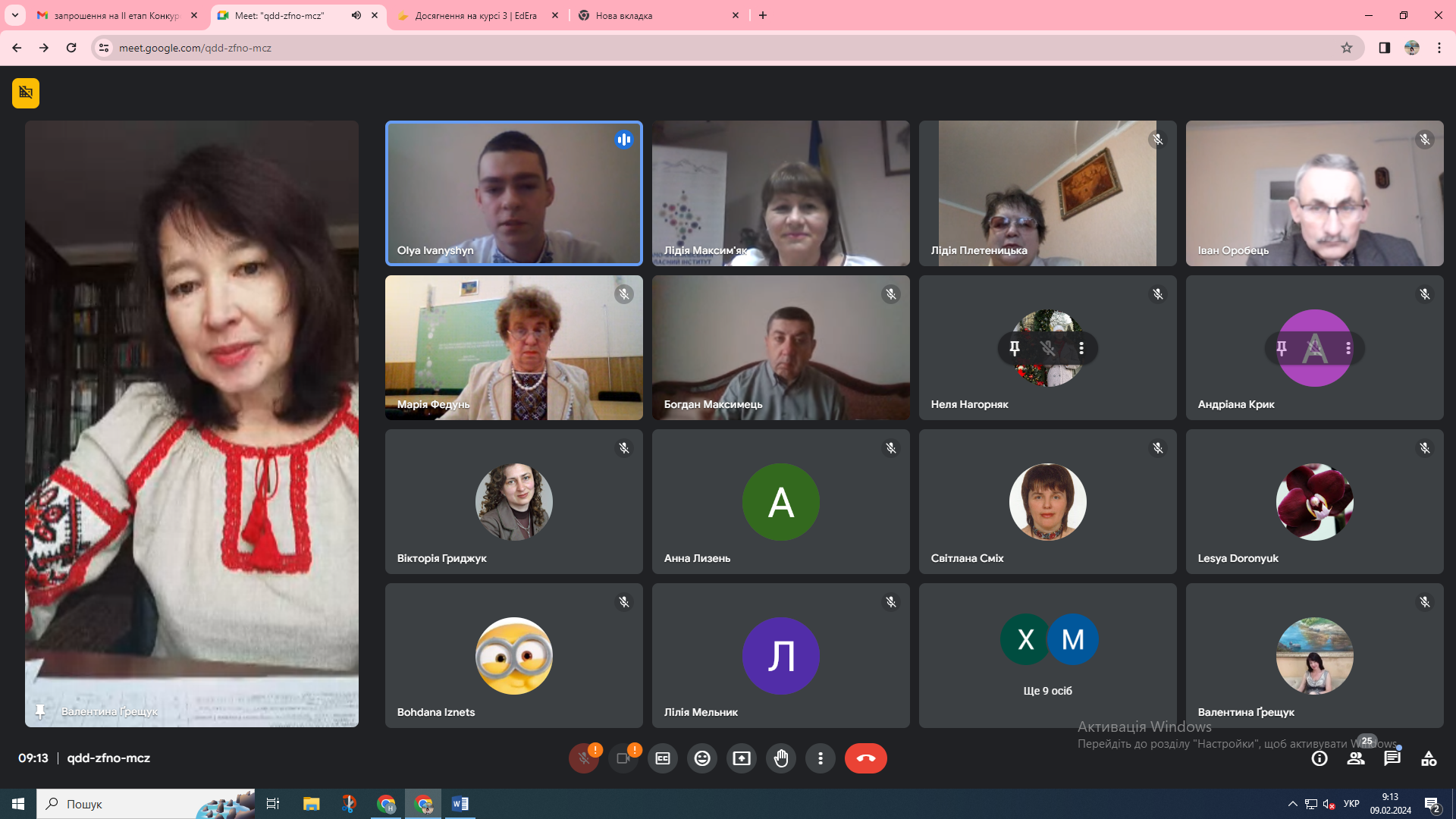Open meeting details info icon
1456x819 pixels.
coord(1319,758)
